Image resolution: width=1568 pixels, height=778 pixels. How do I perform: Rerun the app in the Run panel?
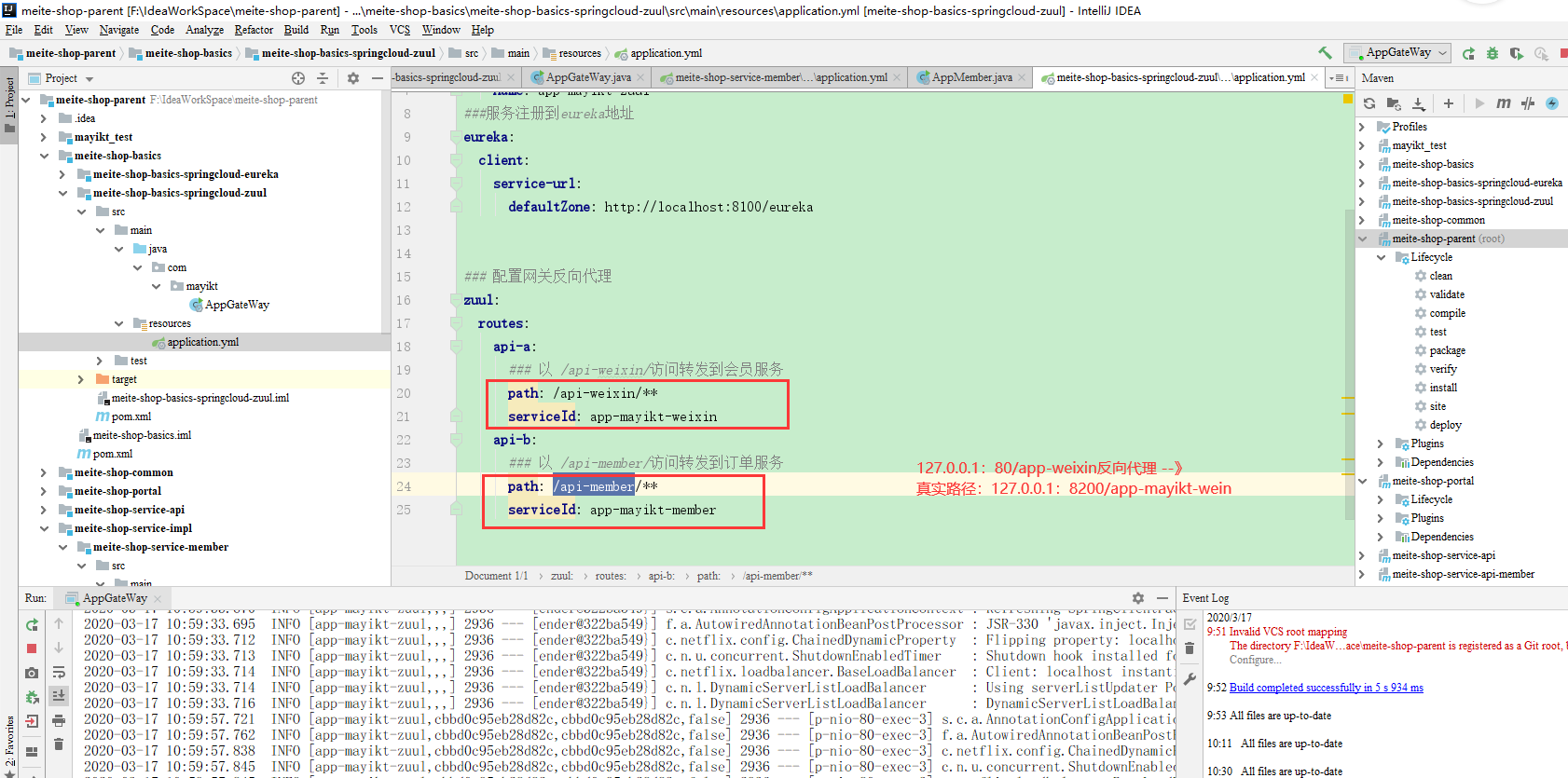point(32,624)
